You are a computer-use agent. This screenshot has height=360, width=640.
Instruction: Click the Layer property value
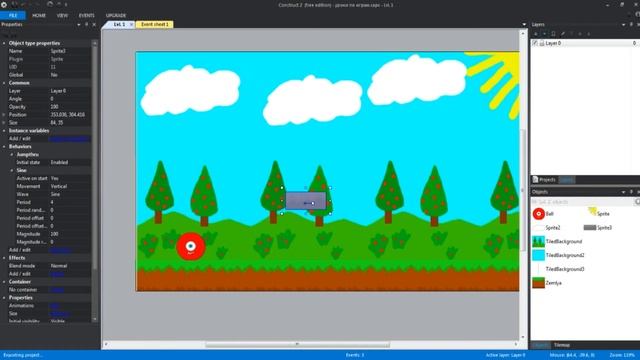69,91
